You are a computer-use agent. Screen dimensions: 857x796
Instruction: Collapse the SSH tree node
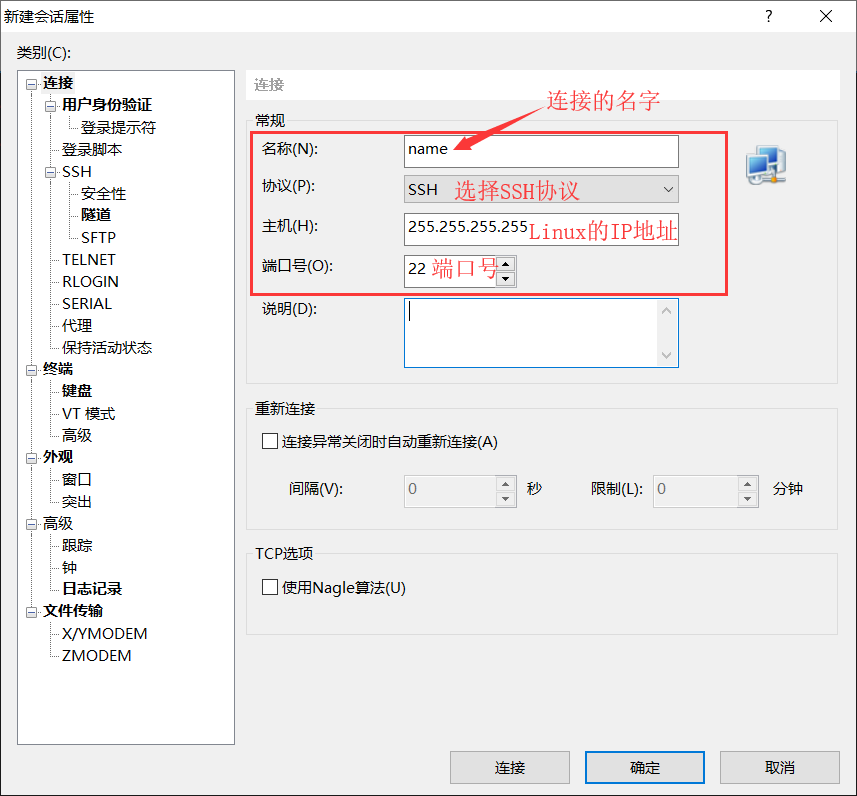pos(51,173)
